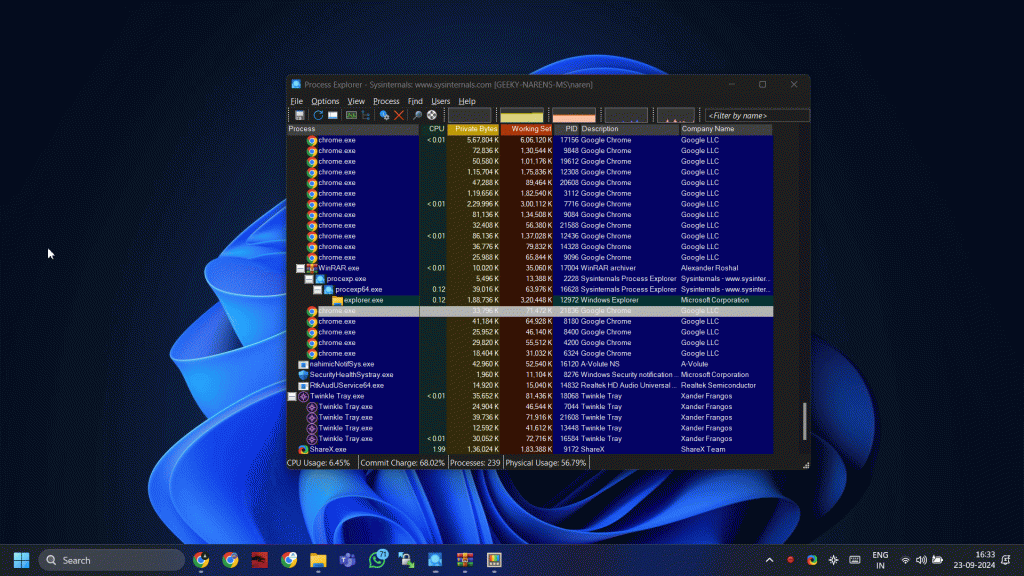Save the process list snapshot
This screenshot has width=1024, height=576.
[x=300, y=113]
